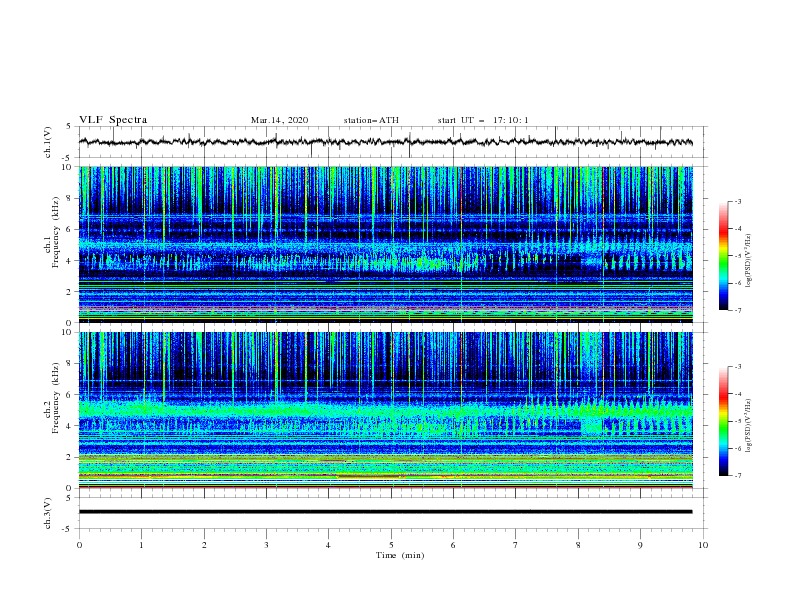Click the "5" tick on ch.1(V) axis
The width and height of the screenshot is (792, 612).
[69, 127]
